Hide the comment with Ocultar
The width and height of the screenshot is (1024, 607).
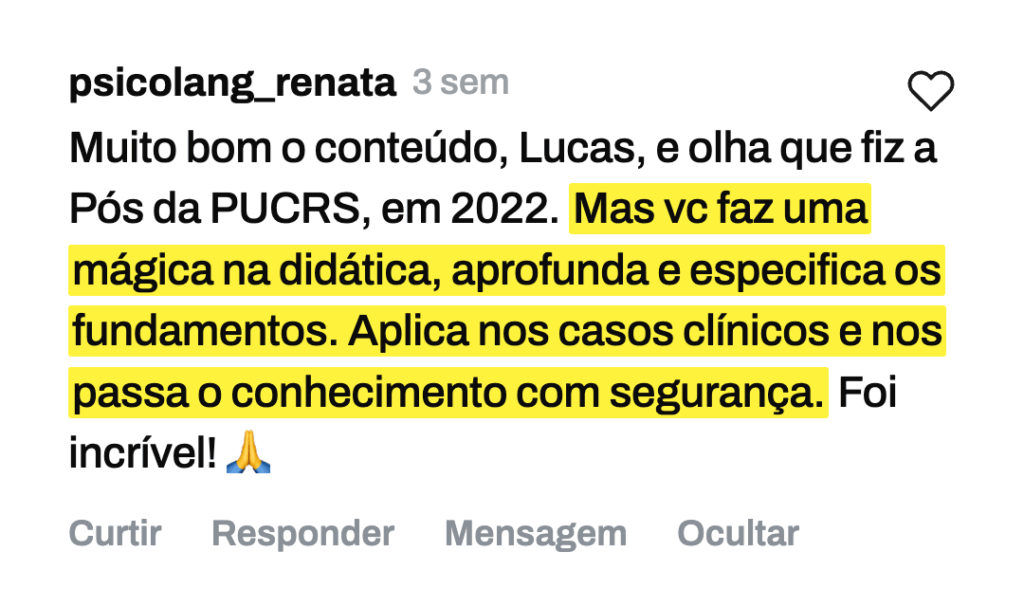[738, 533]
